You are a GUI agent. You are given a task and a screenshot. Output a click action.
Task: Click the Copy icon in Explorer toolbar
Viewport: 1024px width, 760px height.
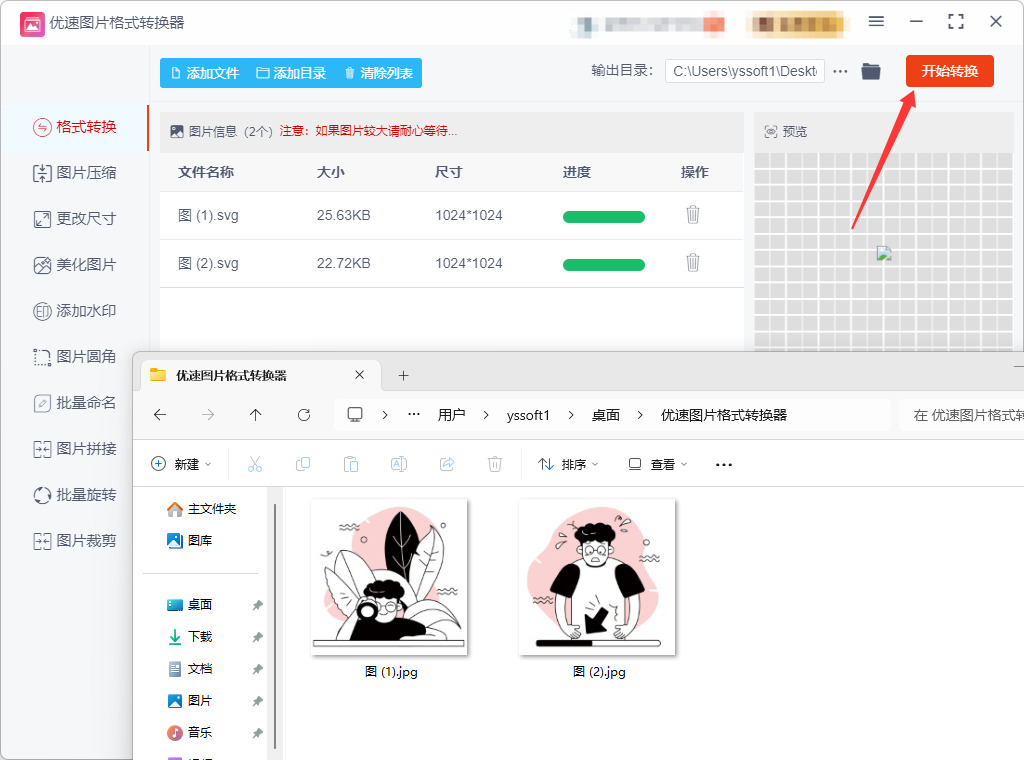303,464
